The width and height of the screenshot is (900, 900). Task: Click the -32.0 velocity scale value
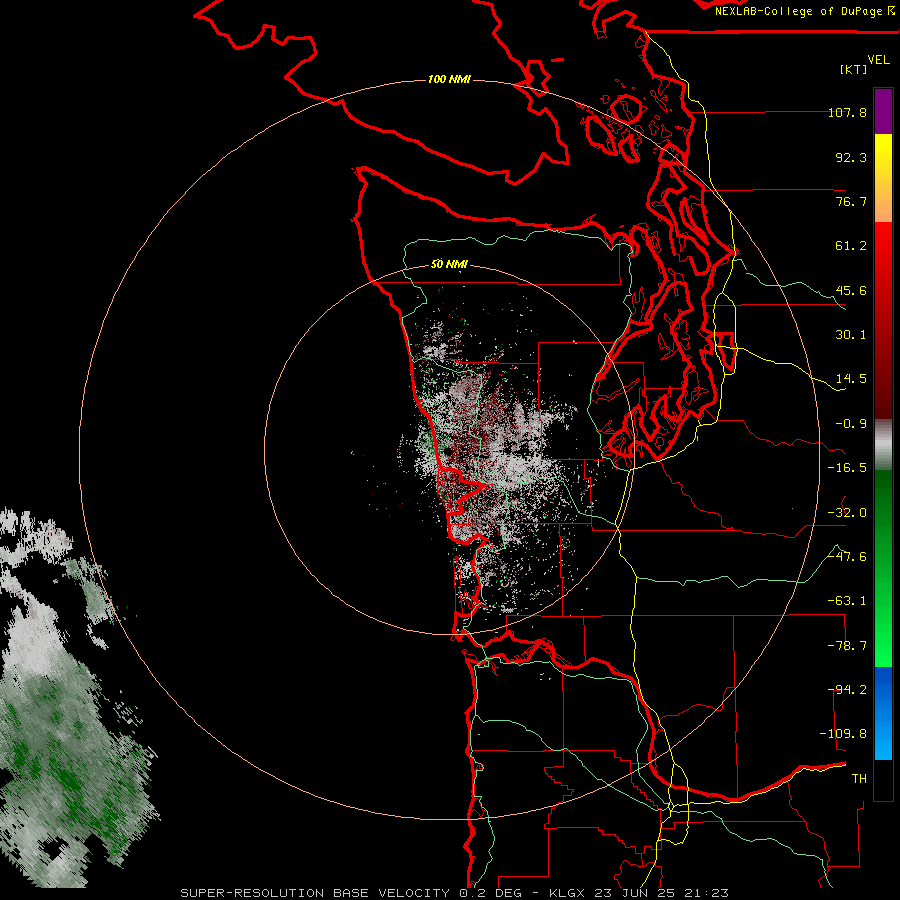847,513
